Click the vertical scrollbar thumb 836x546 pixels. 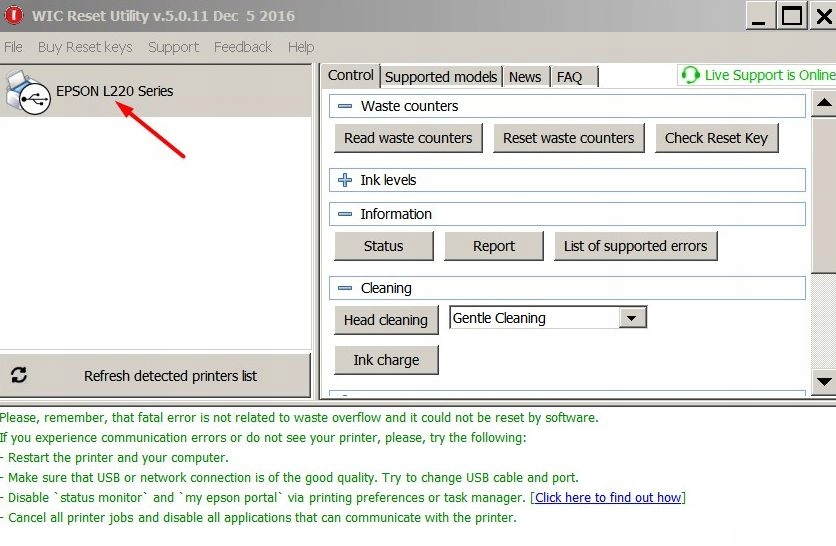tap(824, 195)
